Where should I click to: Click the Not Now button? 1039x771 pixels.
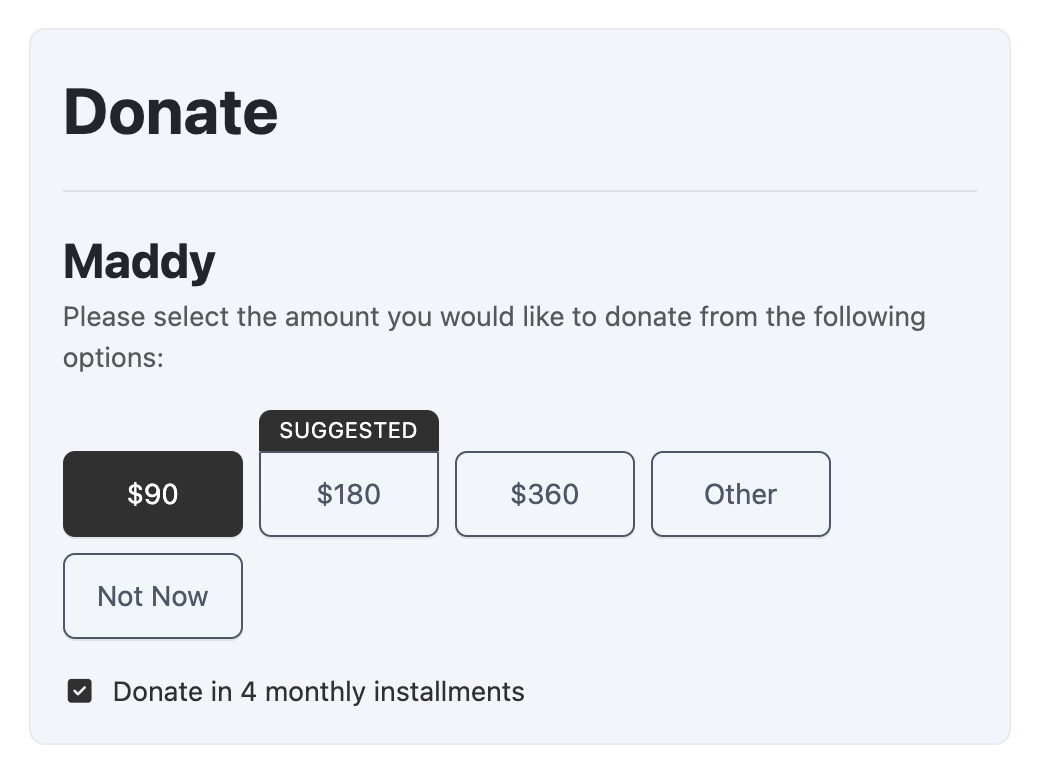click(153, 596)
